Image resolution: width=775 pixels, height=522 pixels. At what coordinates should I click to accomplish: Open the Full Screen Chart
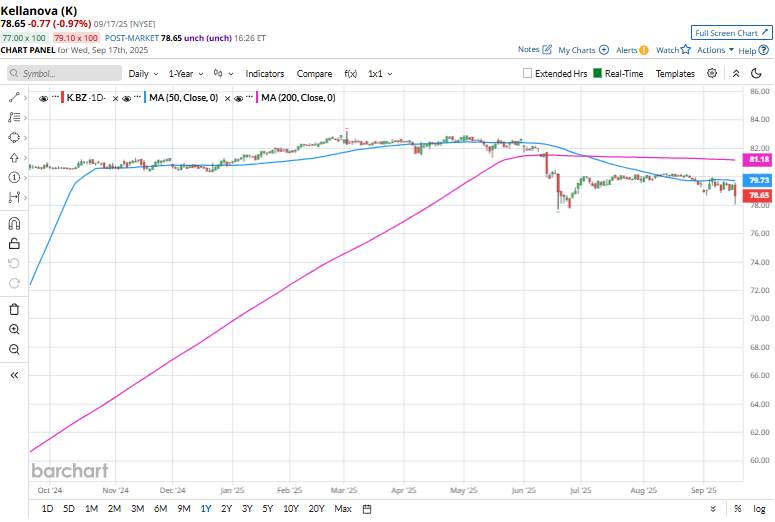[x=732, y=33]
